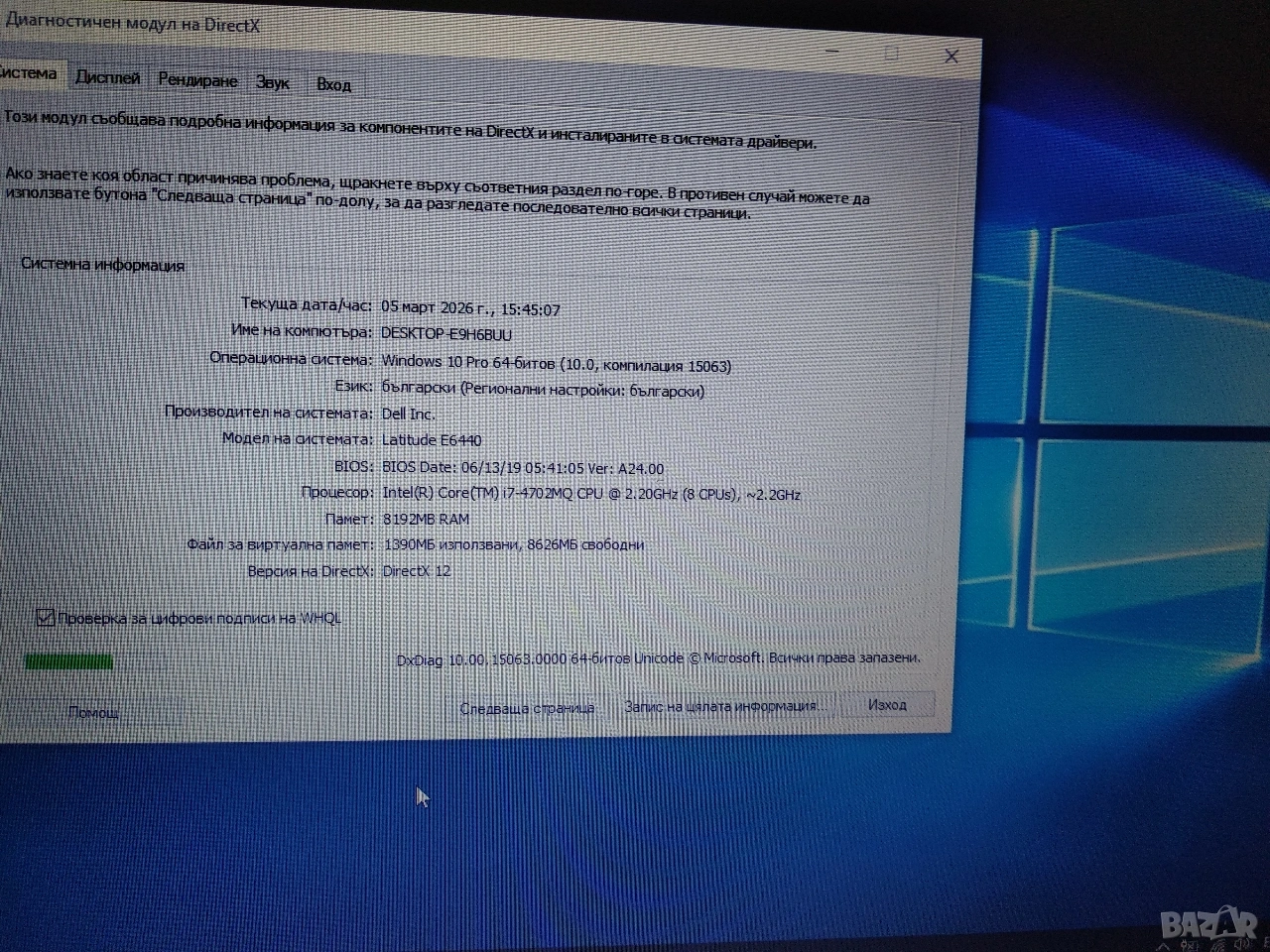Click the Операционна система label
Viewport: 1270px width, 952px height.
click(292, 358)
